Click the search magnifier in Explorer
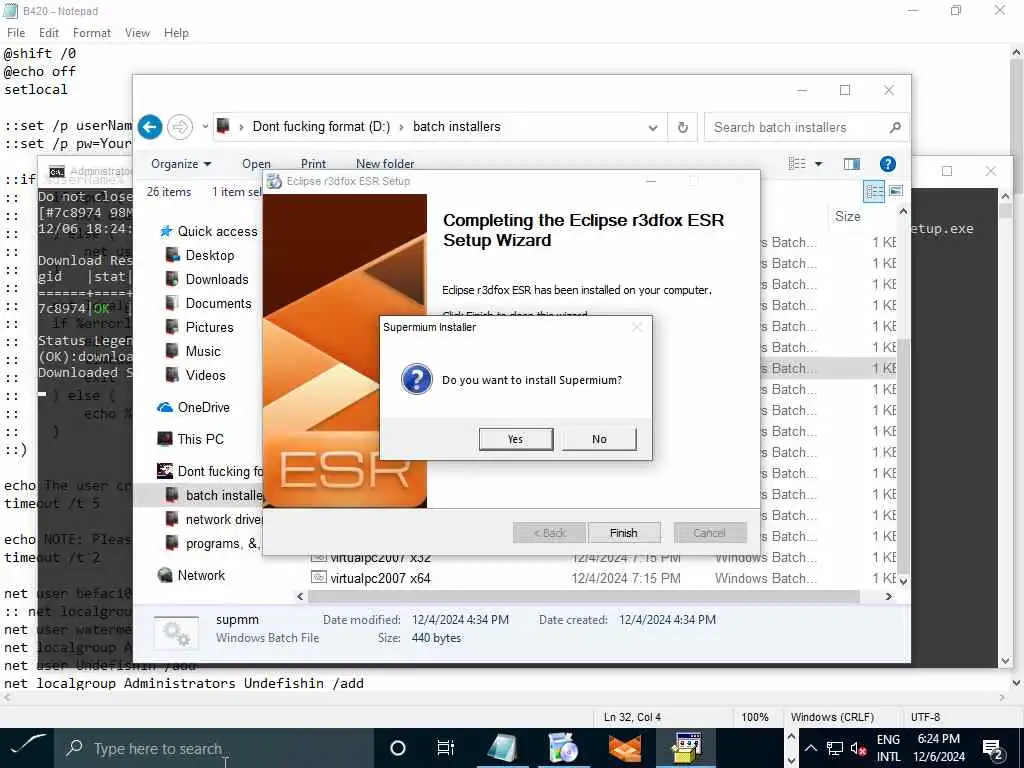 coord(895,127)
